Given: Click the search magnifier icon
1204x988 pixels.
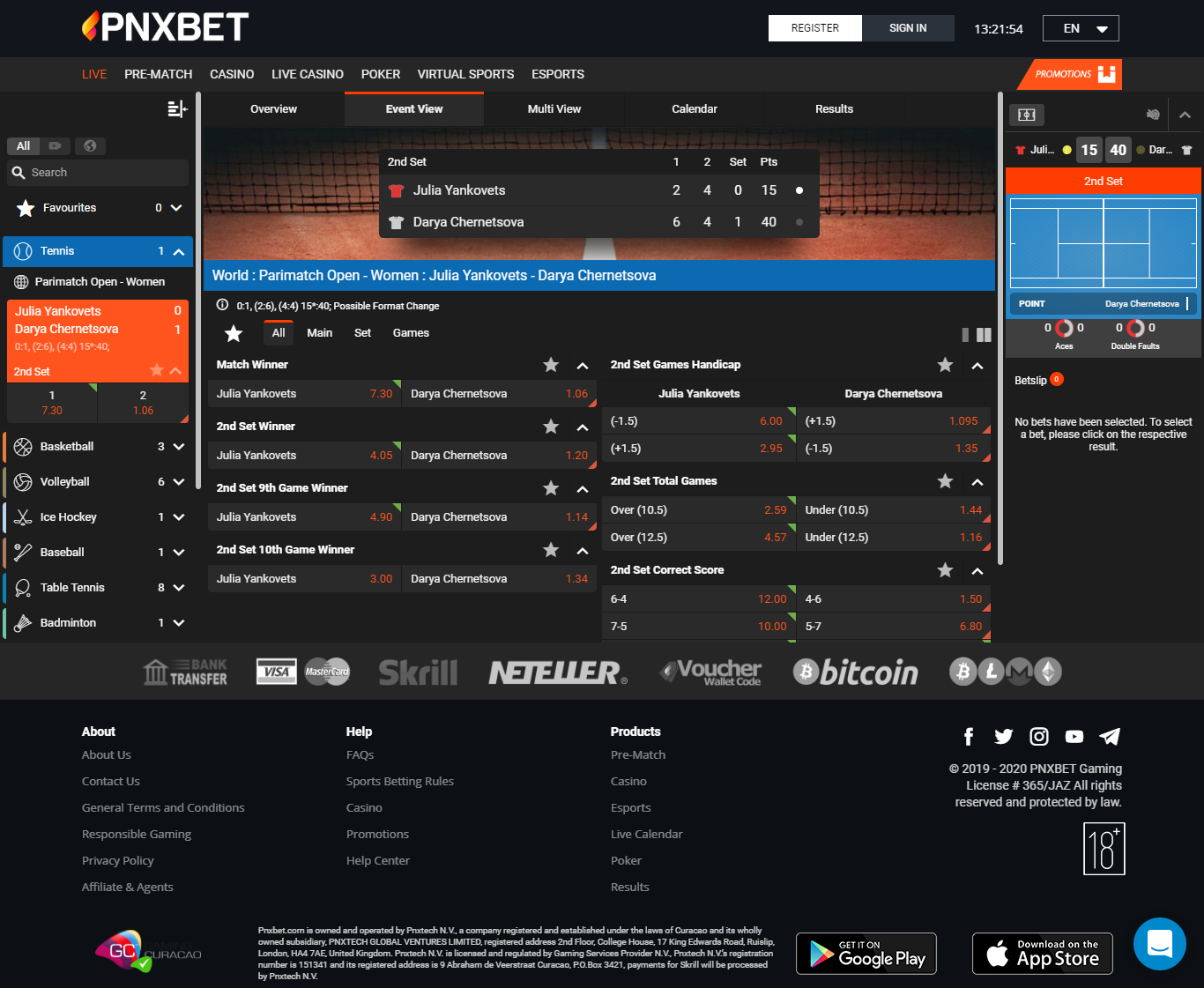Looking at the screenshot, I should pyautogui.click(x=19, y=173).
